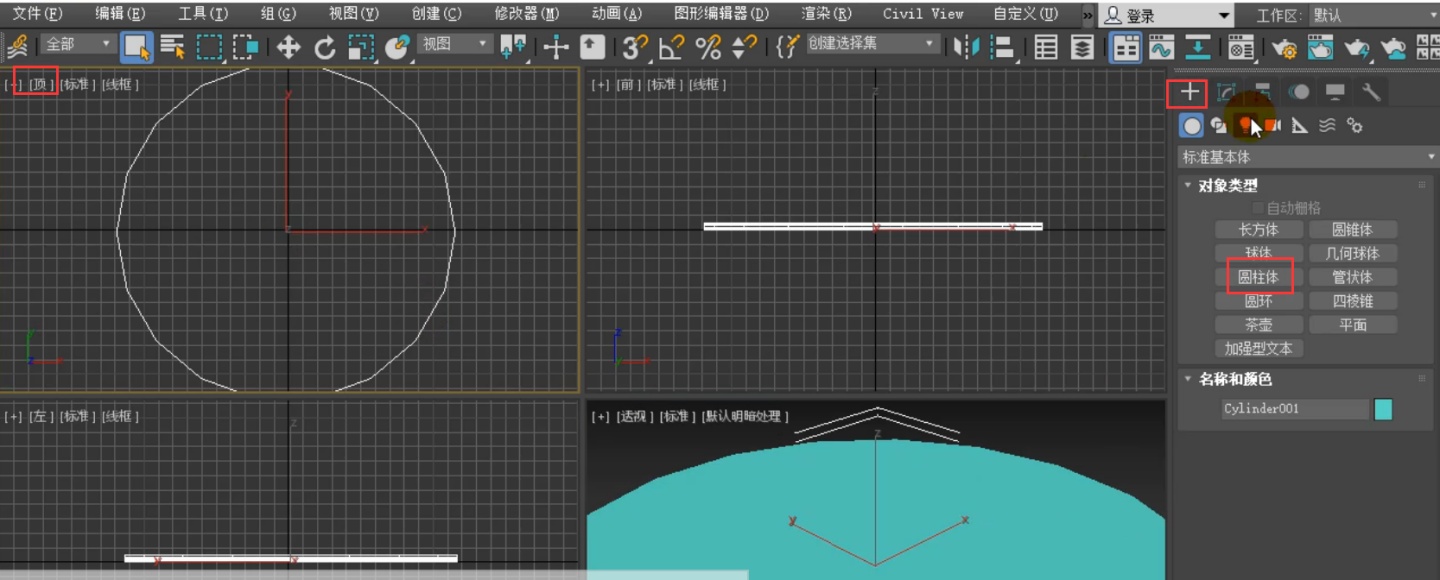Expand the 全部 selection filter dropdown

click(x=78, y=45)
